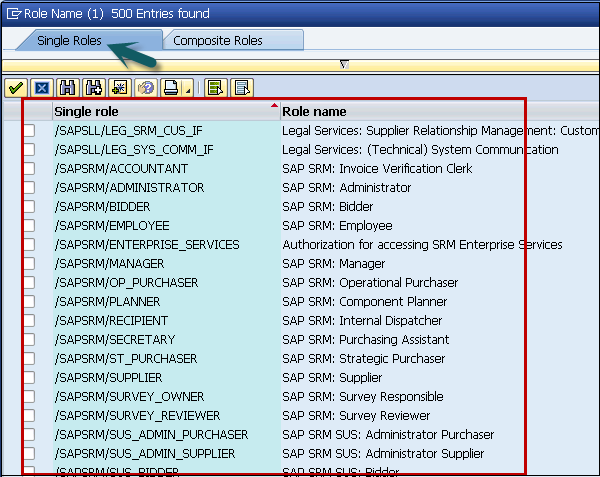Open the Role Name window title menu icon
This screenshot has width=600, height=477.
point(12,13)
